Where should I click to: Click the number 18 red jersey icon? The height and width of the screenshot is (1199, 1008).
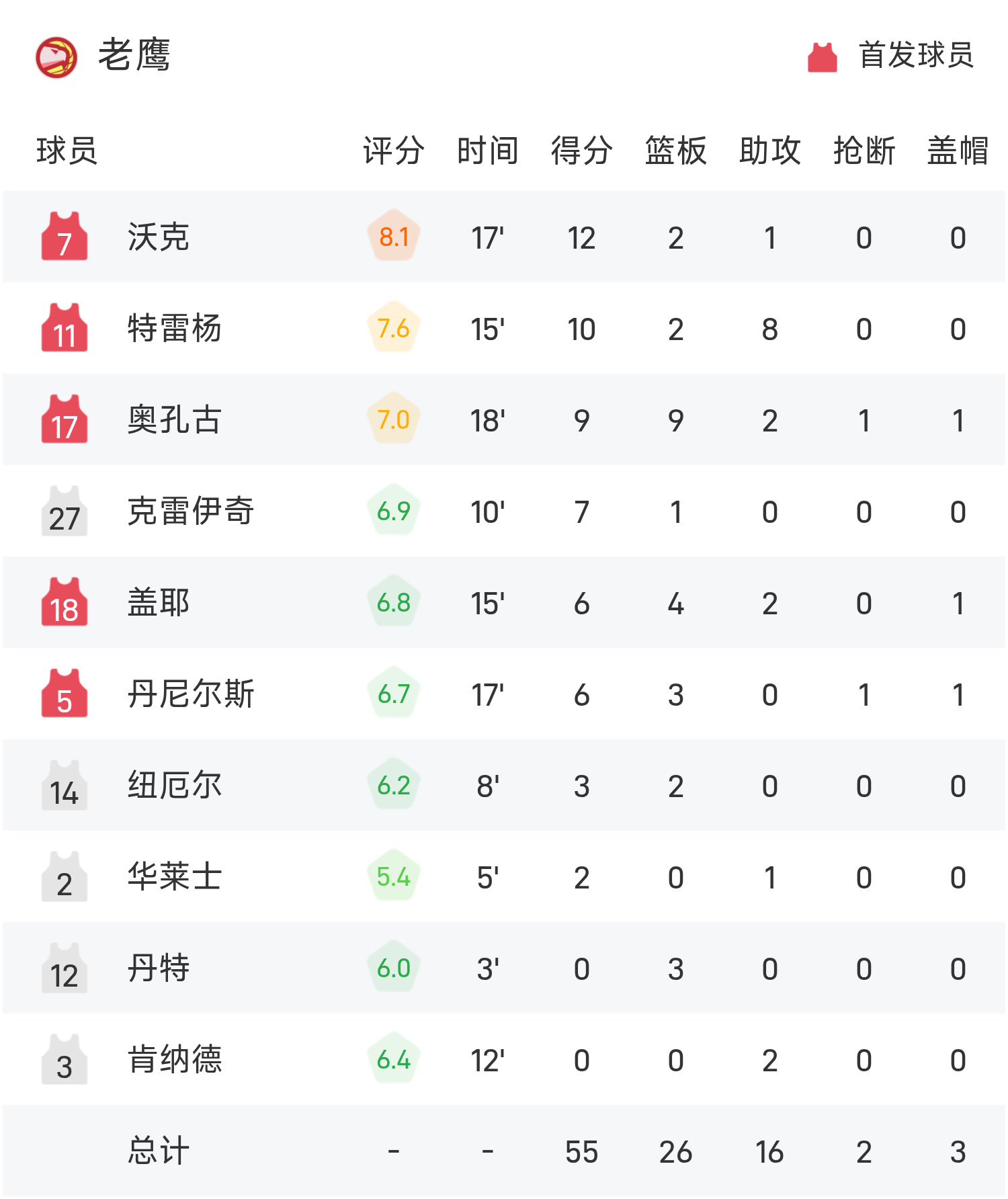[x=65, y=603]
